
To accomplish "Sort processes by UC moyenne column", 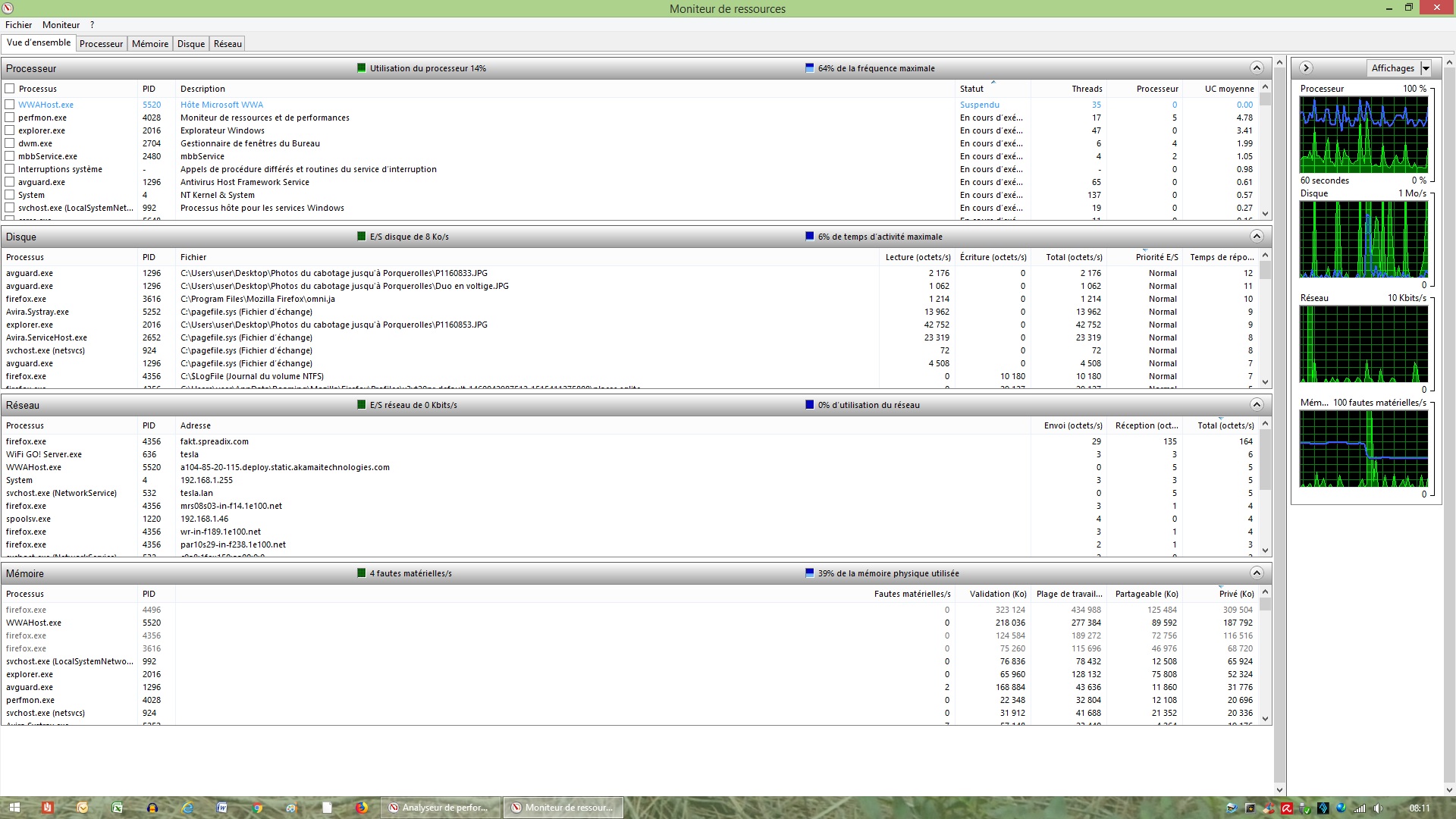I will (x=1228, y=89).
